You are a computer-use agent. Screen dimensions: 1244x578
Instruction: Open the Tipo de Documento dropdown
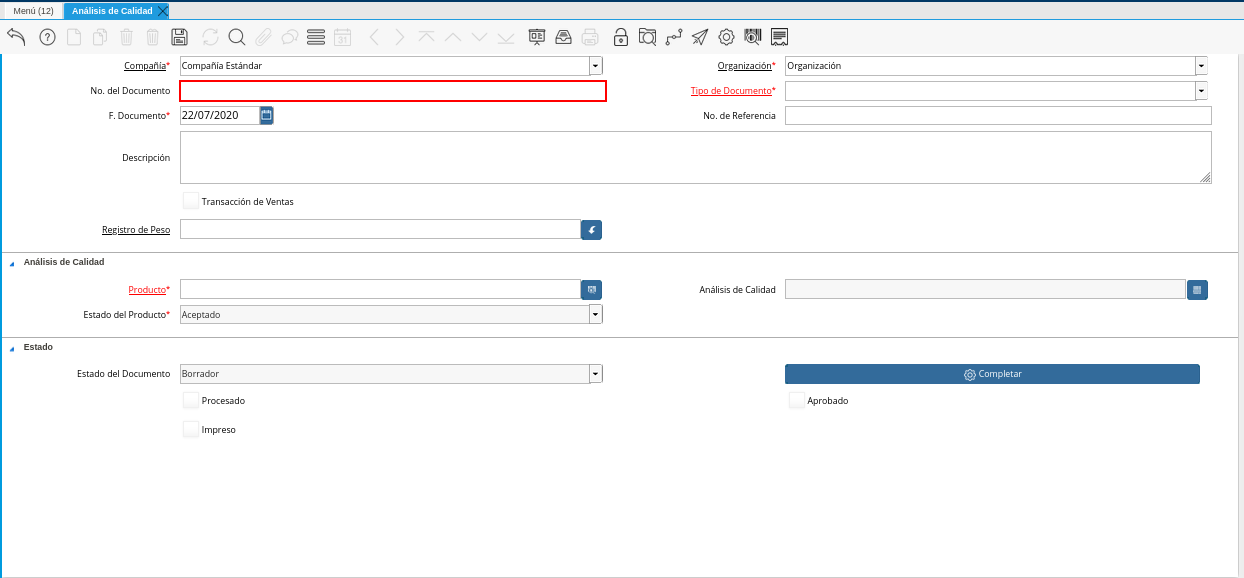pos(1201,91)
